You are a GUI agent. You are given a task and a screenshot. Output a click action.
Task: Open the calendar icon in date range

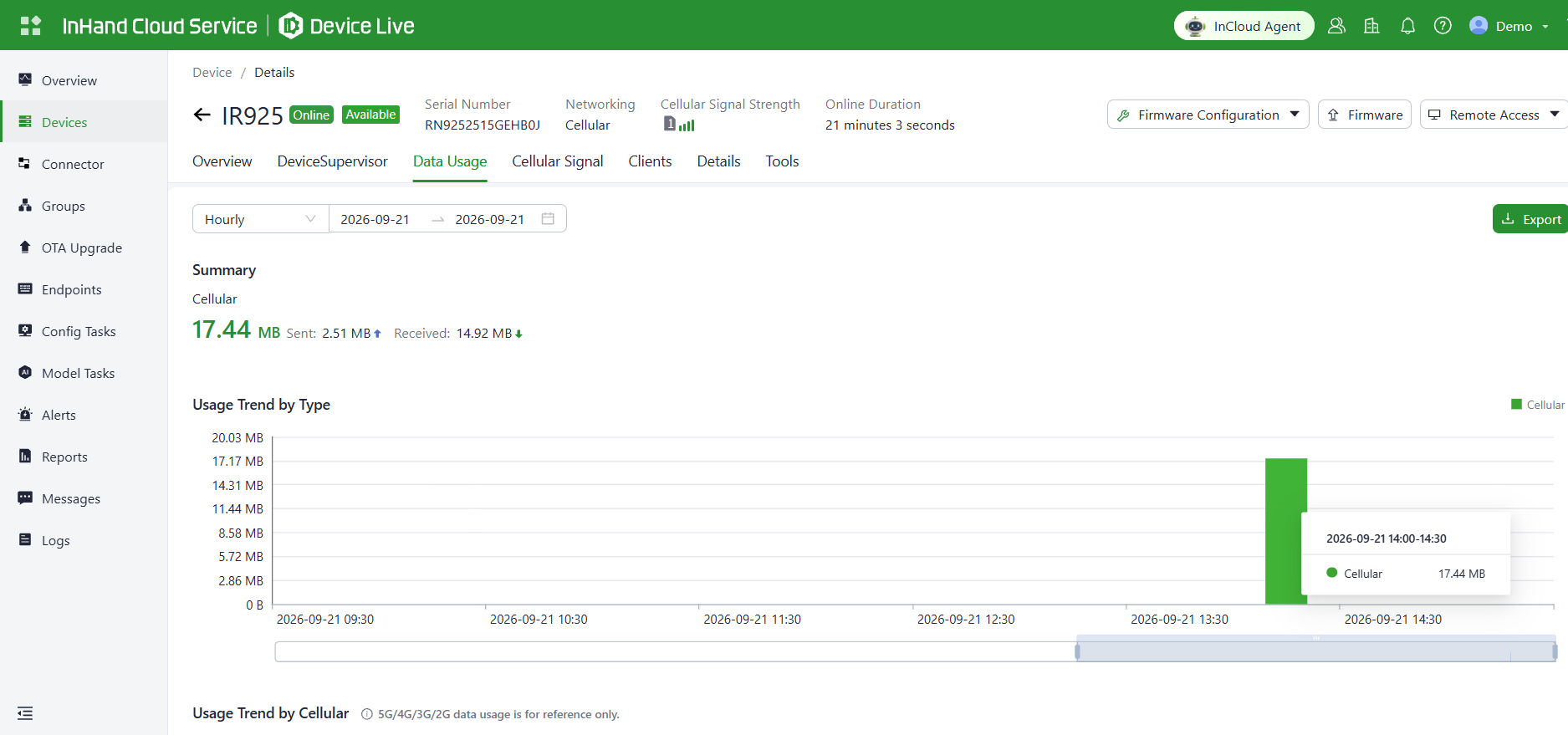548,219
